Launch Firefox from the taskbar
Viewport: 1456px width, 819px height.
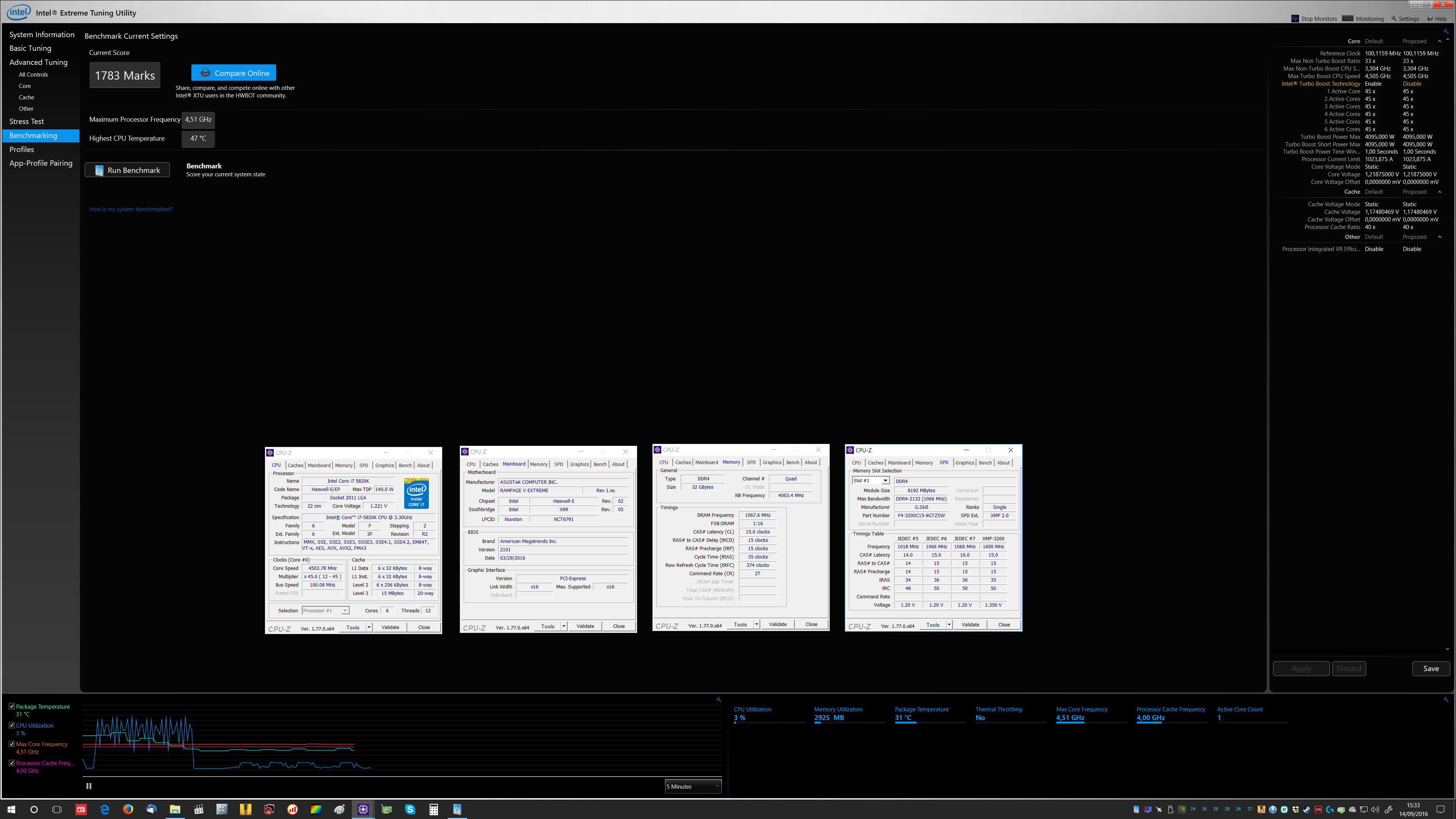(128, 810)
